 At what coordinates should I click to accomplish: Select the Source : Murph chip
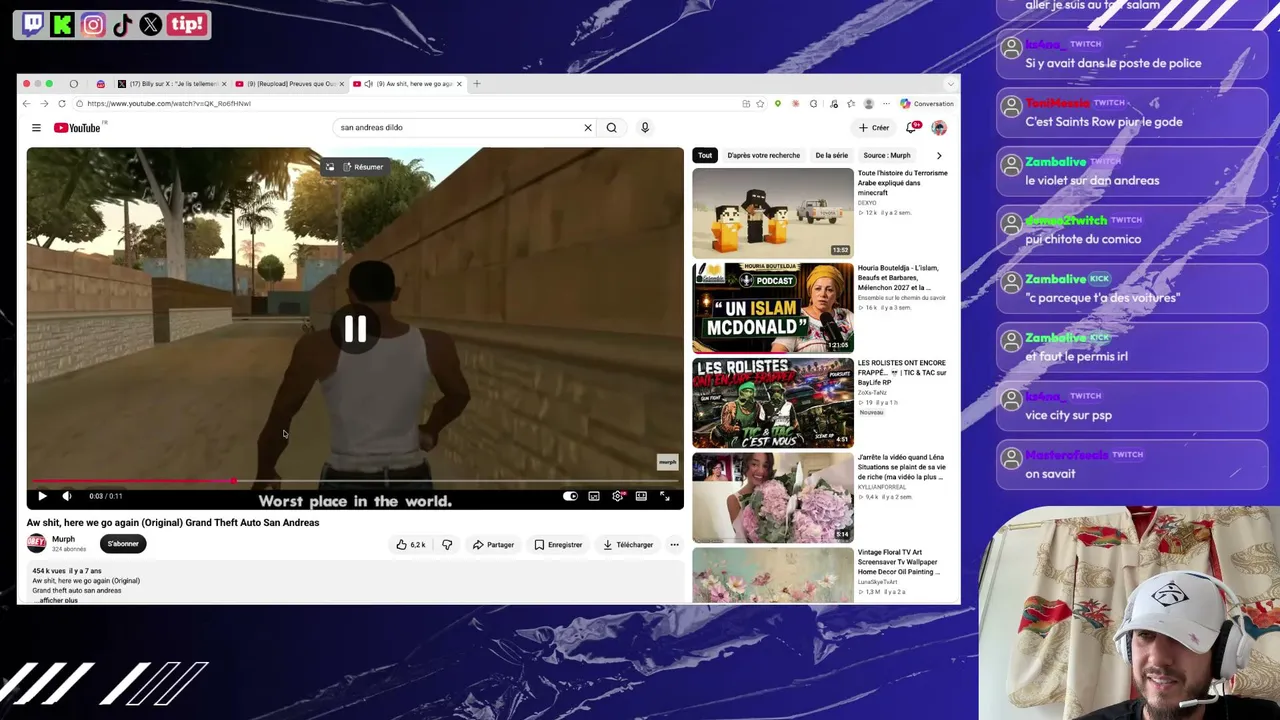pos(887,156)
